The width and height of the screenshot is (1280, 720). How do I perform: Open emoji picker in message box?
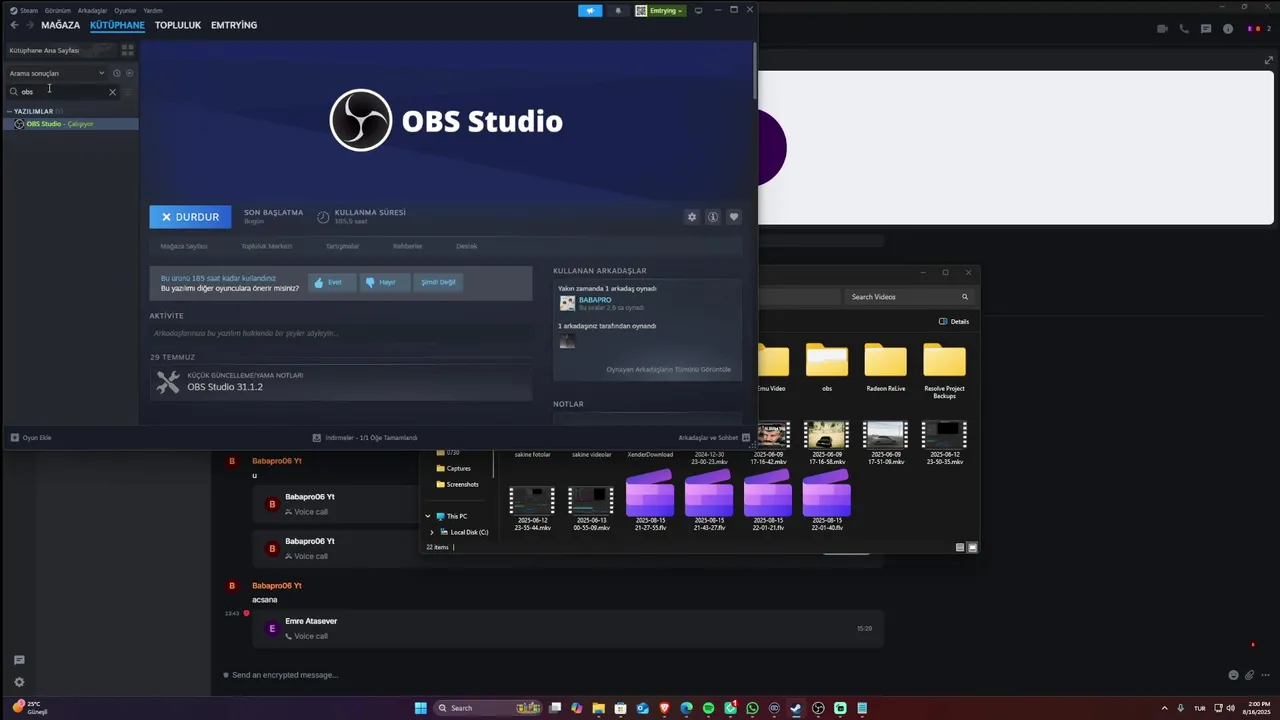[x=1233, y=675]
